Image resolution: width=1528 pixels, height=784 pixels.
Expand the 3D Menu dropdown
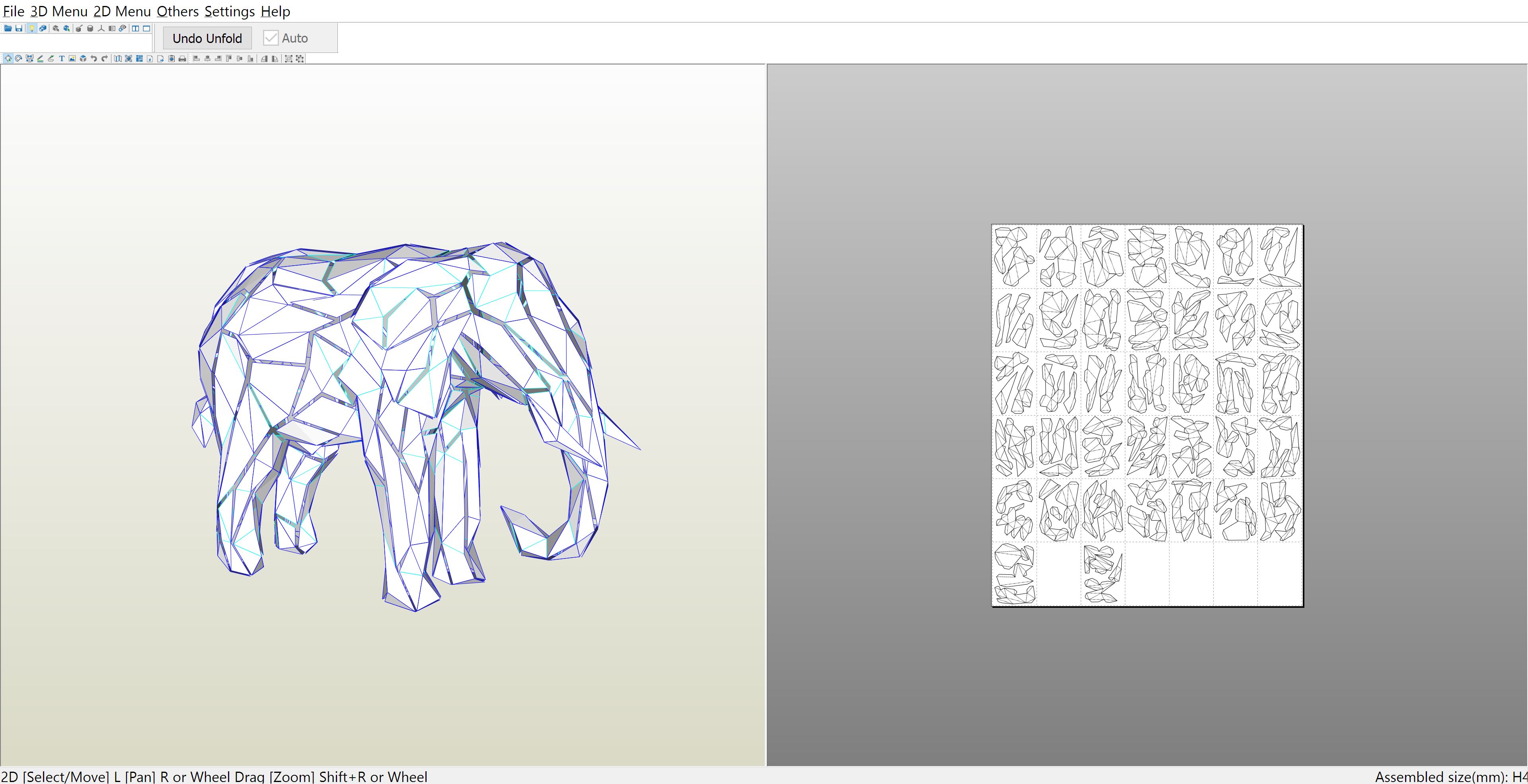59,11
